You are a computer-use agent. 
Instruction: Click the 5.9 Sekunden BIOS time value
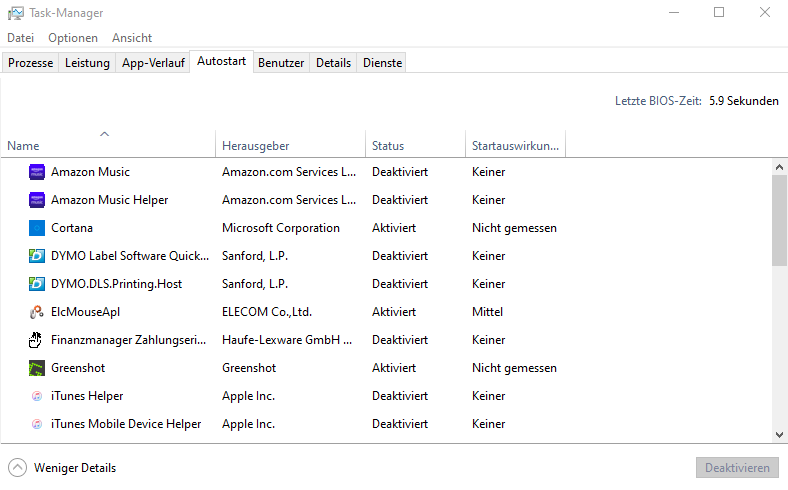tap(744, 101)
